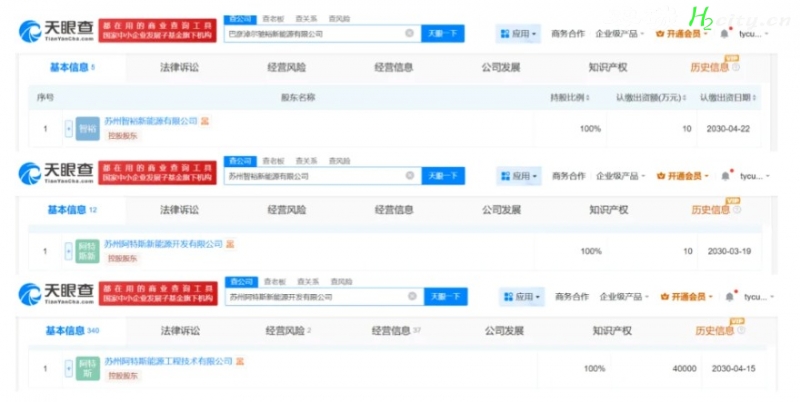Click the search field containing 苏州智铂新能源有限公司

click(310, 175)
